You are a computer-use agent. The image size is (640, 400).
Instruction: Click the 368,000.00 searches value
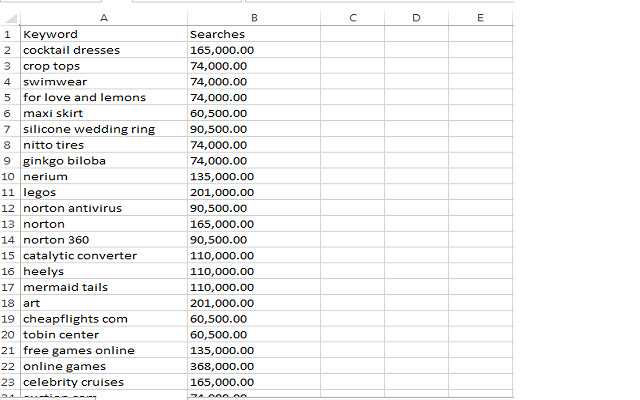(254, 366)
